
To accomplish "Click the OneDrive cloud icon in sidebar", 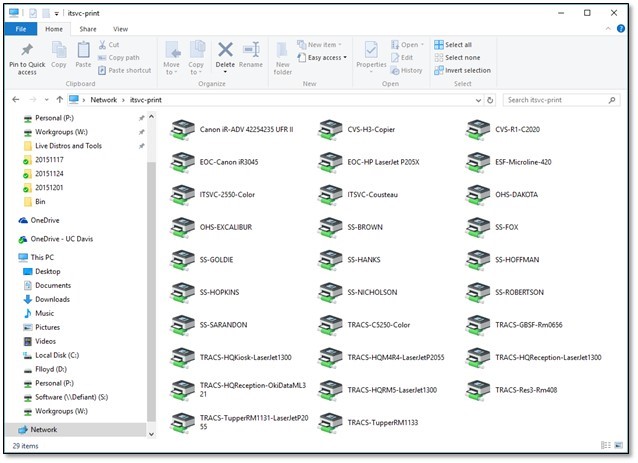I will pyautogui.click(x=24, y=220).
